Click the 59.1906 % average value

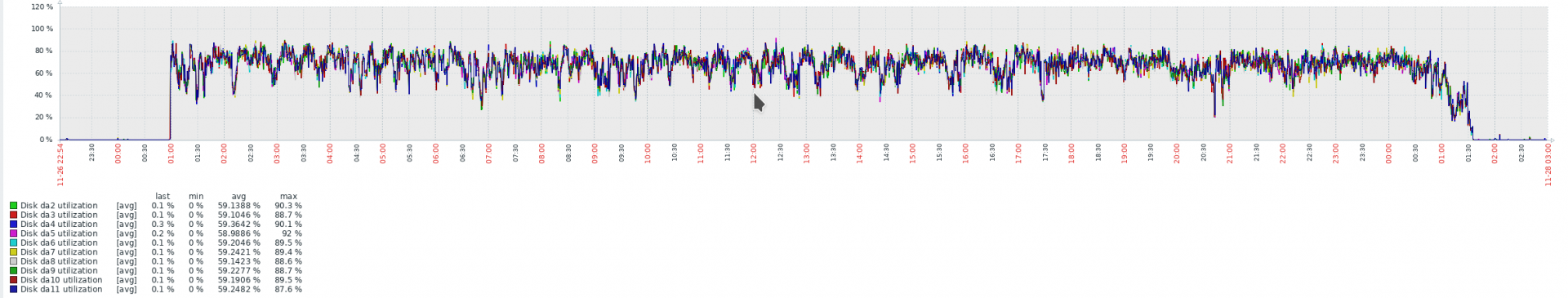point(239,280)
